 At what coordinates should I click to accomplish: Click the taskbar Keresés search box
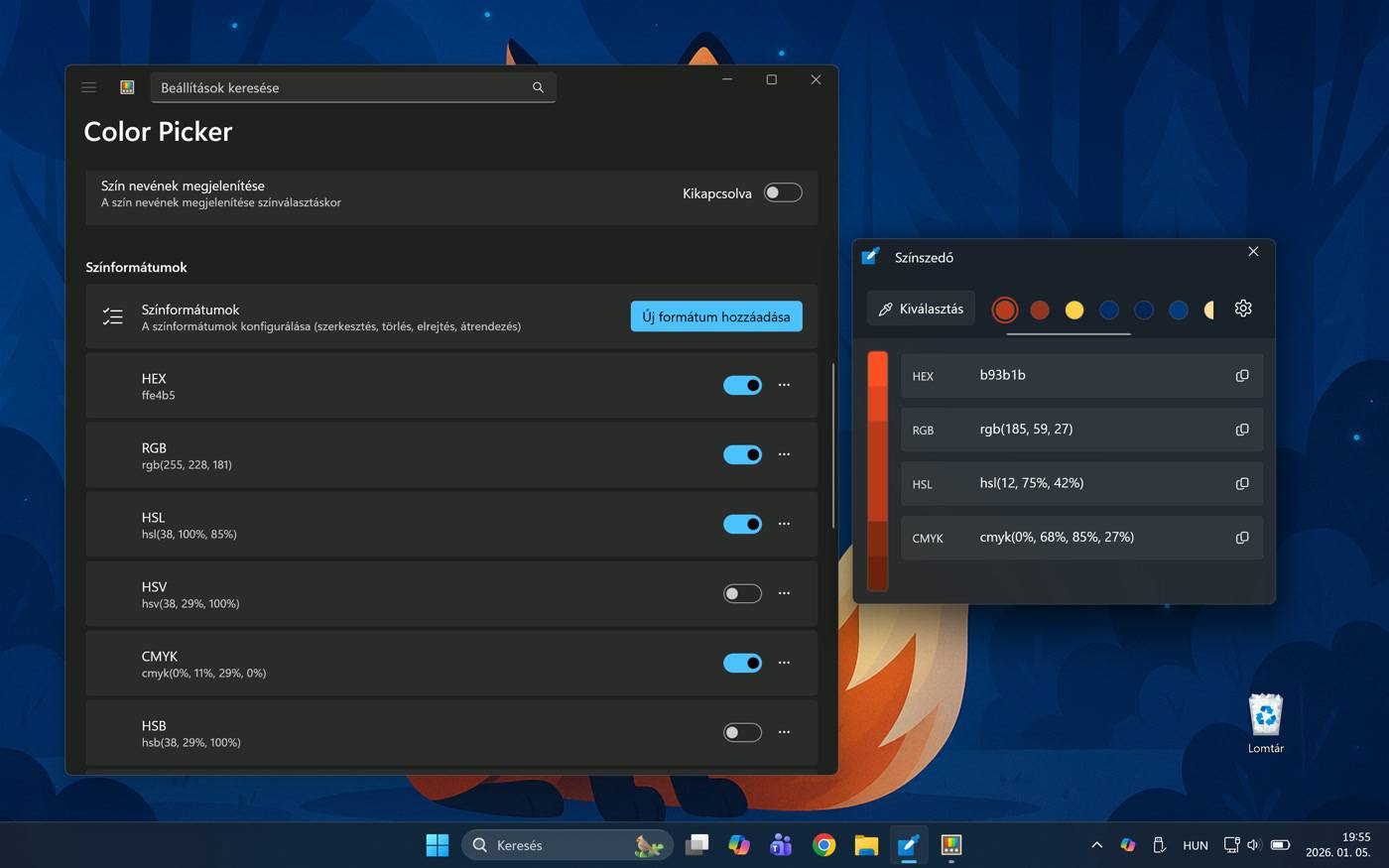(x=568, y=845)
